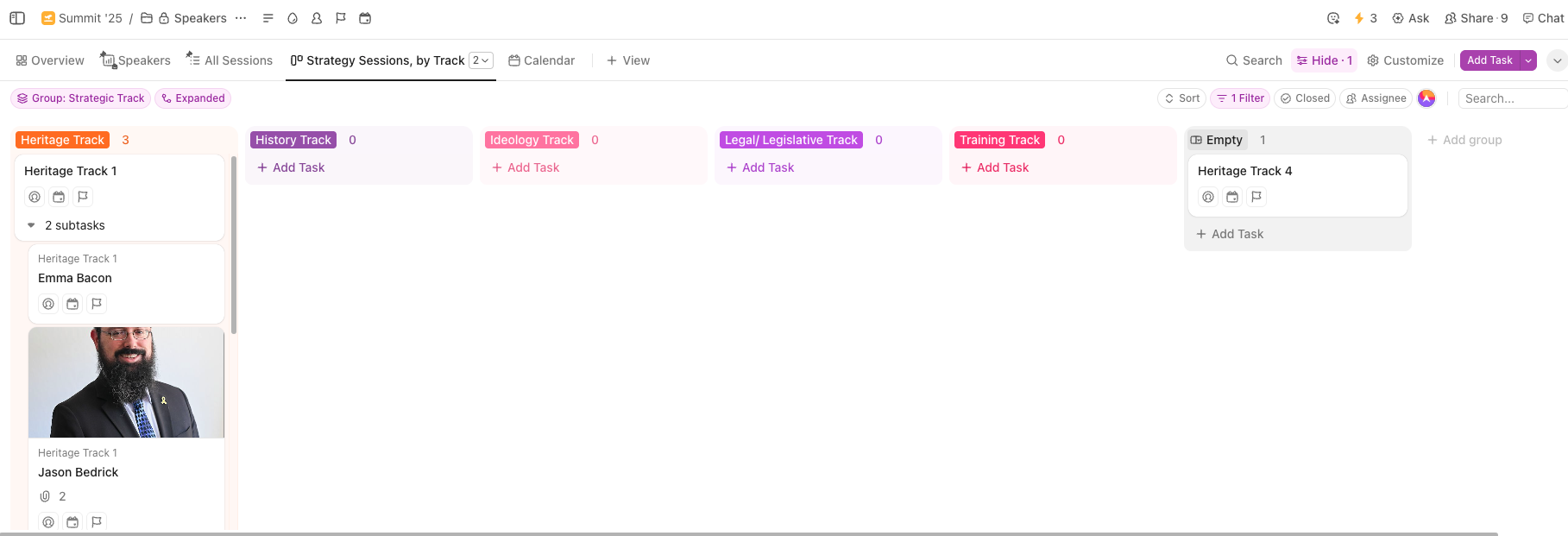Click the Customize button
Image resolution: width=1568 pixels, height=536 pixels.
[1405, 60]
